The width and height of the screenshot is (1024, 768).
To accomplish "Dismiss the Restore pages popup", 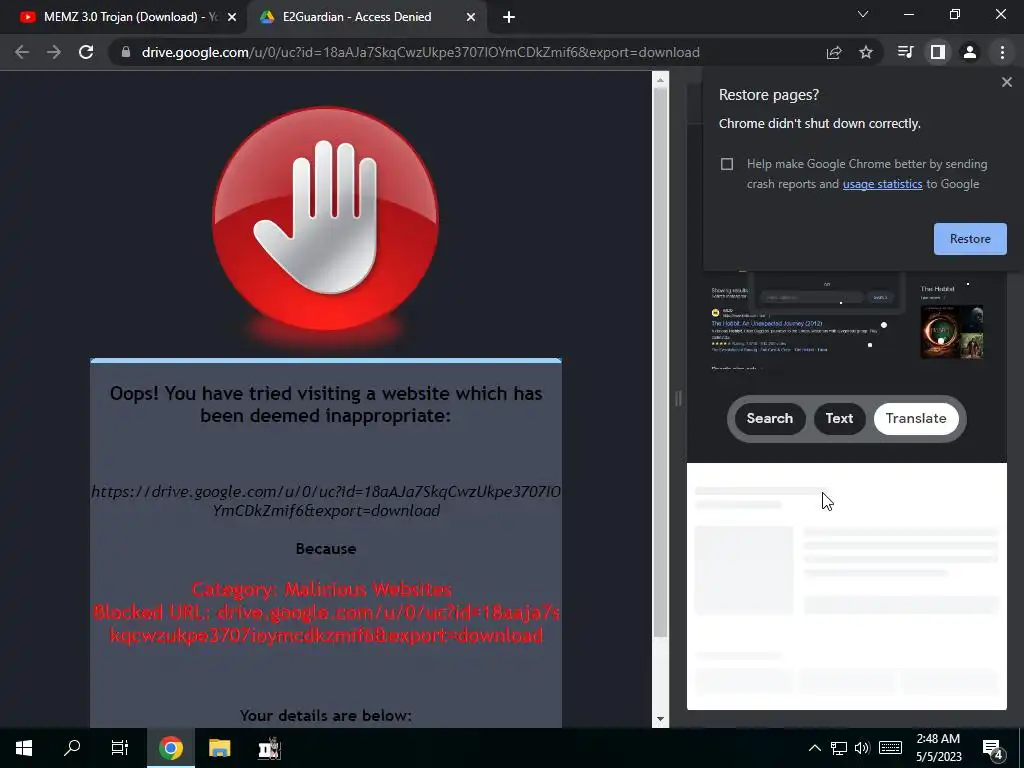I will pos(1006,82).
